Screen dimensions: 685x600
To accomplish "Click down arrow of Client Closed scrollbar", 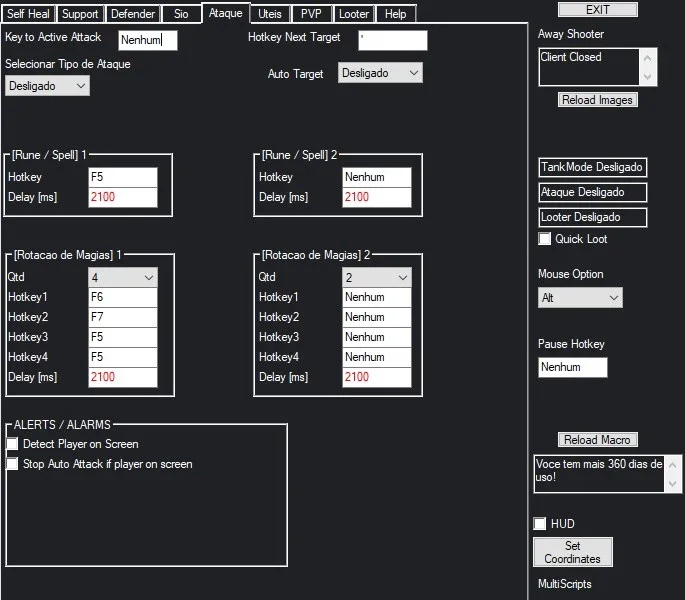I will (x=648, y=76).
